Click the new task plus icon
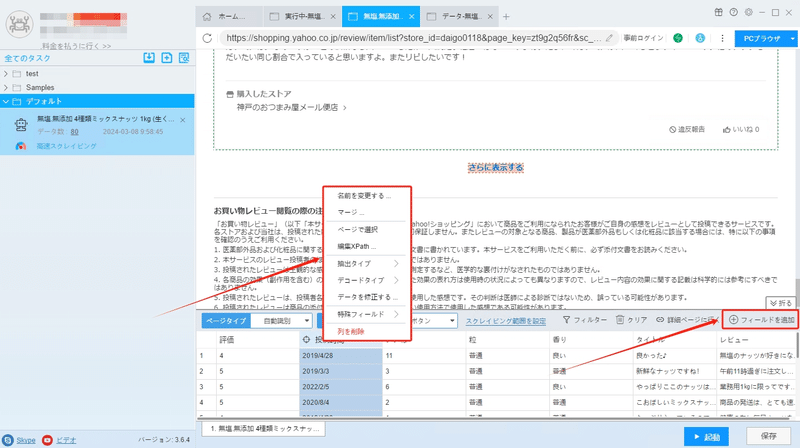 click(x=167, y=58)
